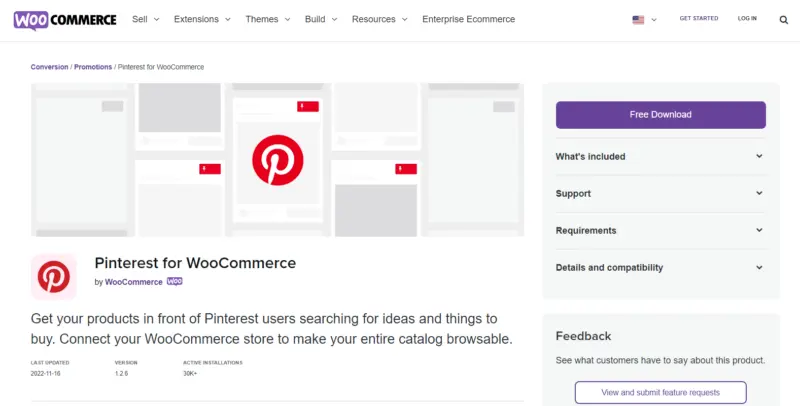Expand Details and compatibility section
Viewport: 800px width, 406px height.
point(660,267)
